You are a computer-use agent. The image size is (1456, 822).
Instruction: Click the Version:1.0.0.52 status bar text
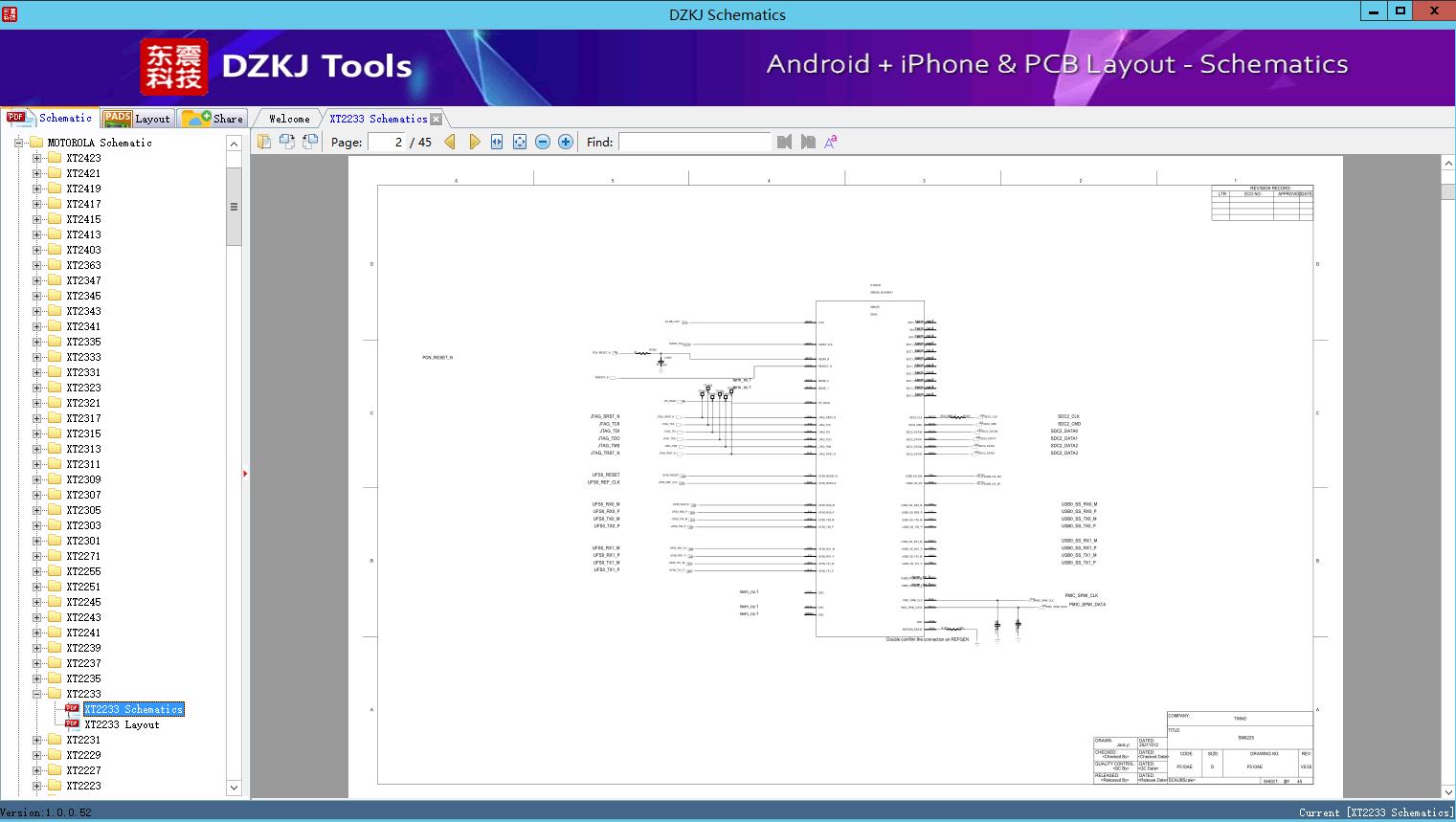click(x=46, y=812)
